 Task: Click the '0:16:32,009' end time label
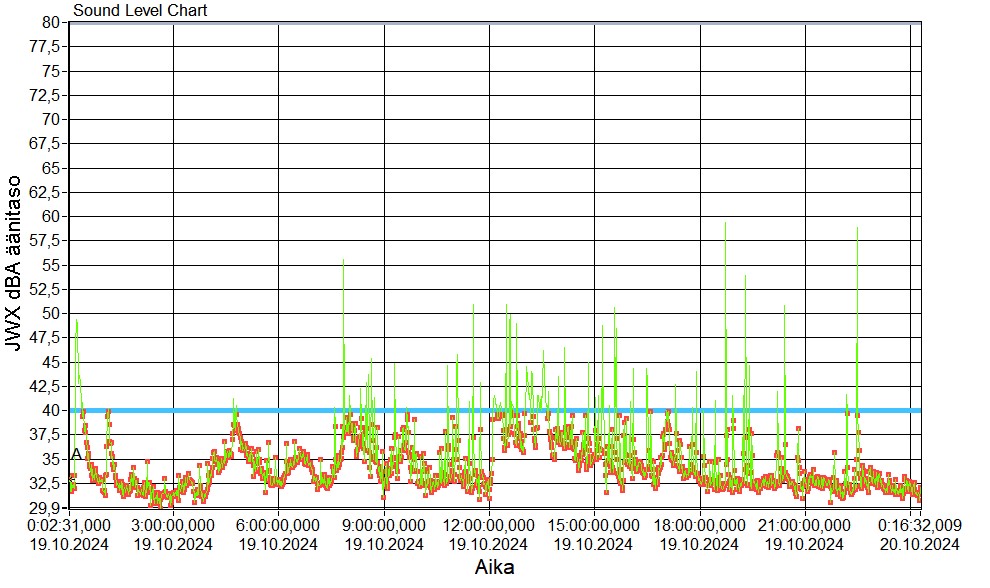(920, 525)
